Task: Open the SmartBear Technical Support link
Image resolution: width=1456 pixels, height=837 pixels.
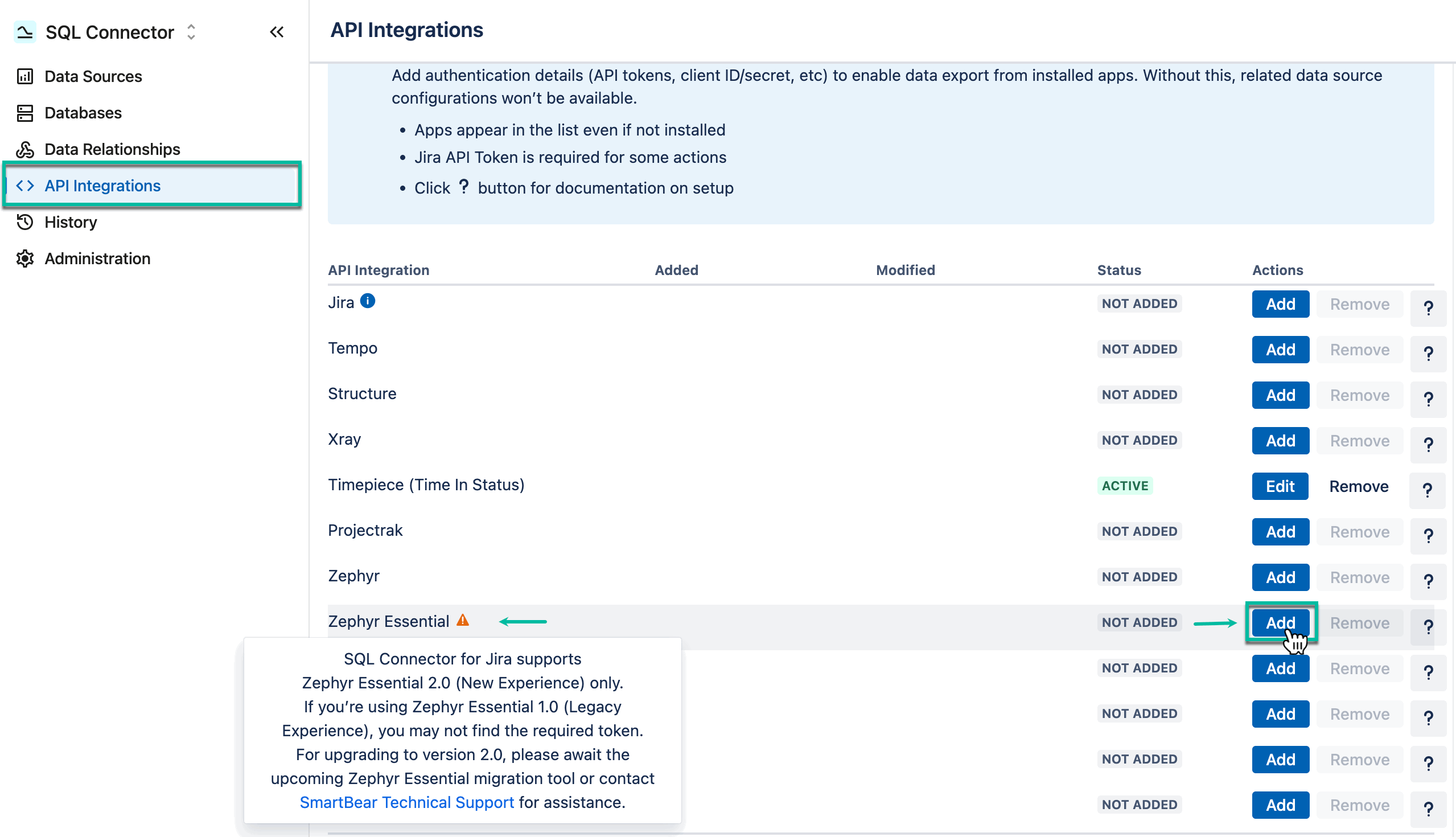Action: pyautogui.click(x=407, y=802)
